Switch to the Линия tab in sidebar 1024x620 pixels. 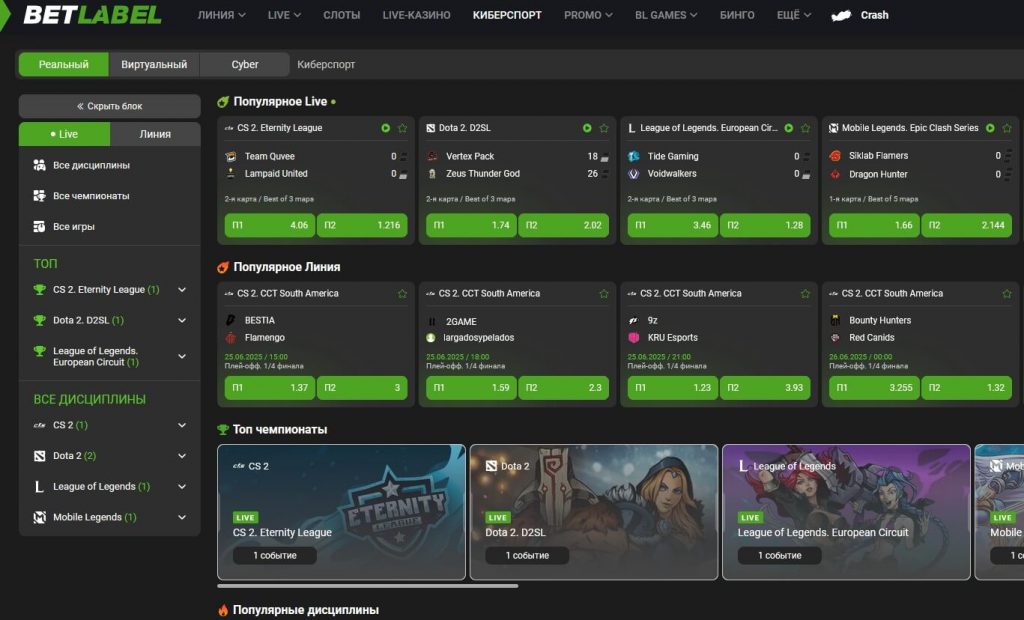coord(155,134)
